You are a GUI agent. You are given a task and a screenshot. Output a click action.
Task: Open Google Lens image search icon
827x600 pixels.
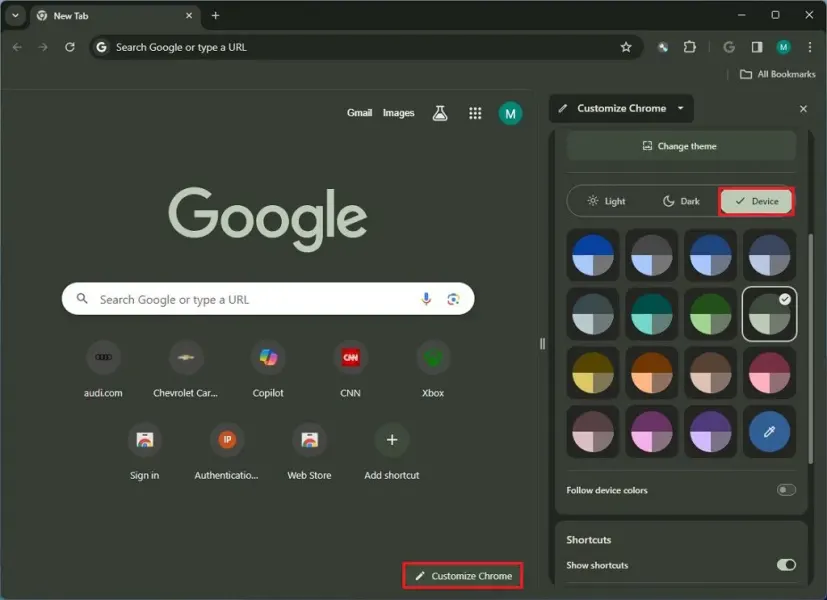pos(453,299)
